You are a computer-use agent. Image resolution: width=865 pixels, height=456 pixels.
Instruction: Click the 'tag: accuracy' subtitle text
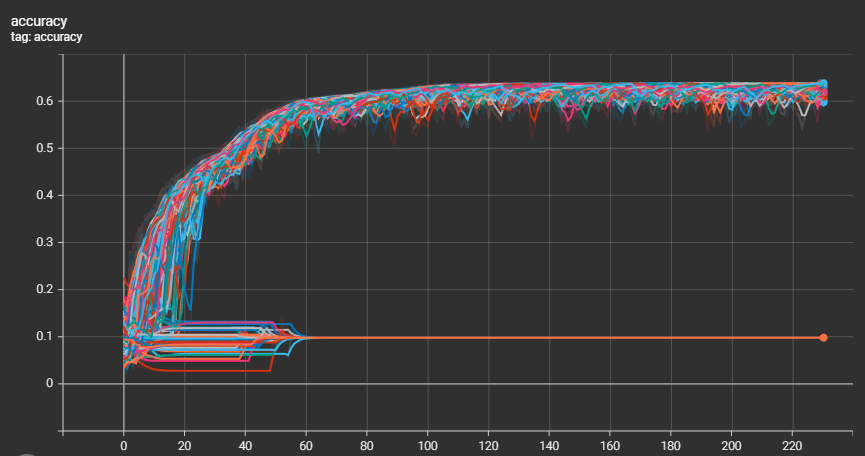46,37
